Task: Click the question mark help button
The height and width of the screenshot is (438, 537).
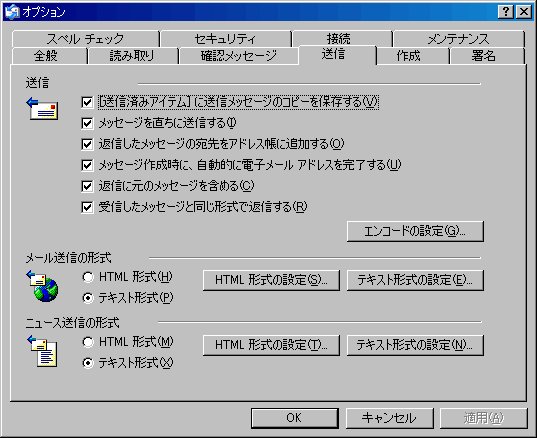Action: click(506, 12)
